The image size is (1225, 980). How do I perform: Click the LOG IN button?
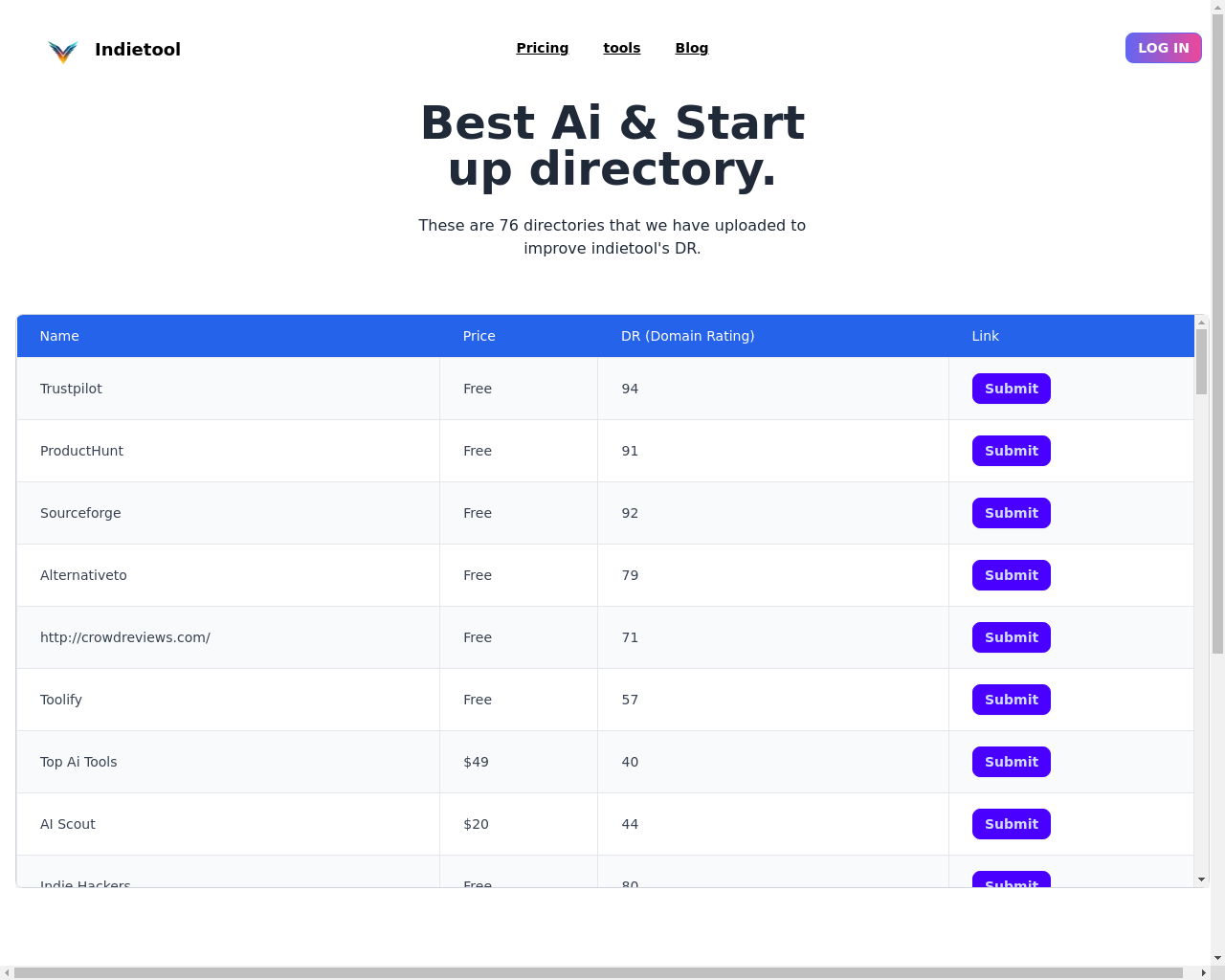pyautogui.click(x=1164, y=48)
